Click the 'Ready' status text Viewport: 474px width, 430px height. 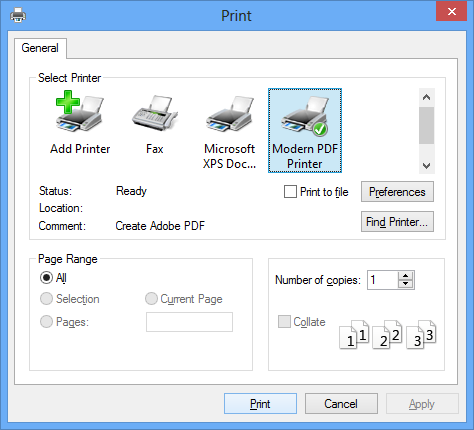coord(131,191)
